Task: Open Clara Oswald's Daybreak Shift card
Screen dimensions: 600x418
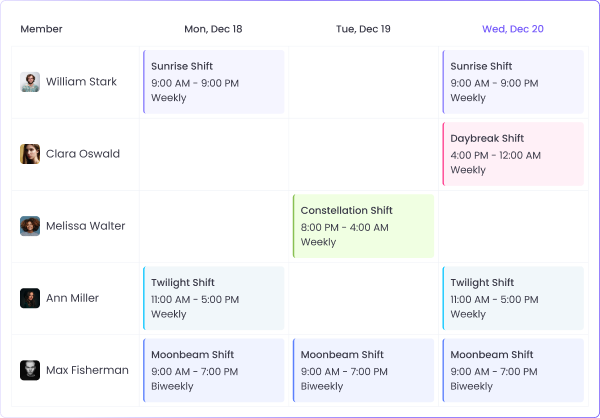Action: point(513,154)
